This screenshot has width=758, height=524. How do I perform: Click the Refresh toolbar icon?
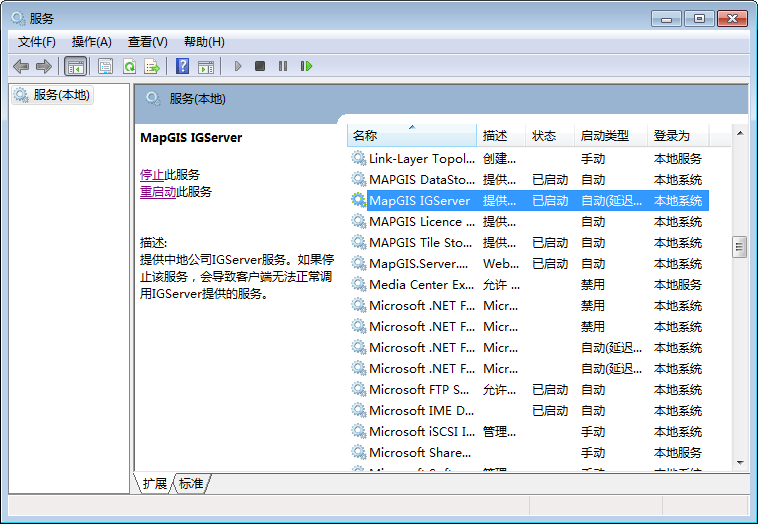pyautogui.click(x=129, y=66)
